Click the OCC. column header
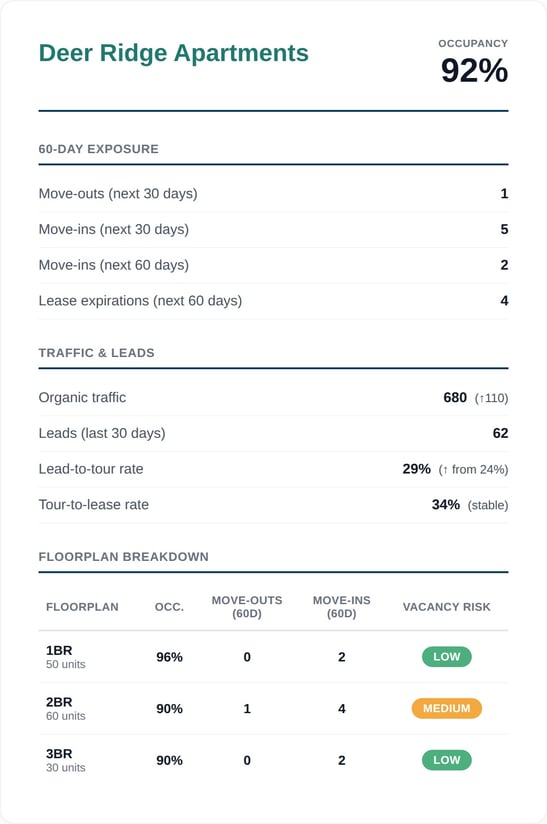The image size is (547, 824). pyautogui.click(x=169, y=607)
